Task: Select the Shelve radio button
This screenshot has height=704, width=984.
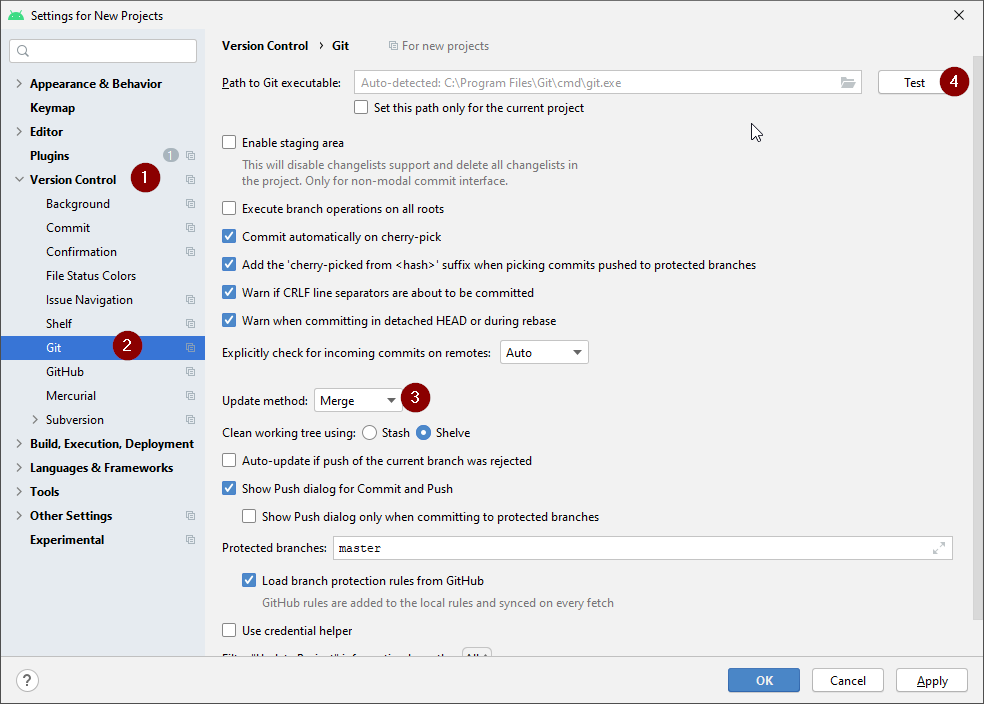Action: point(424,433)
